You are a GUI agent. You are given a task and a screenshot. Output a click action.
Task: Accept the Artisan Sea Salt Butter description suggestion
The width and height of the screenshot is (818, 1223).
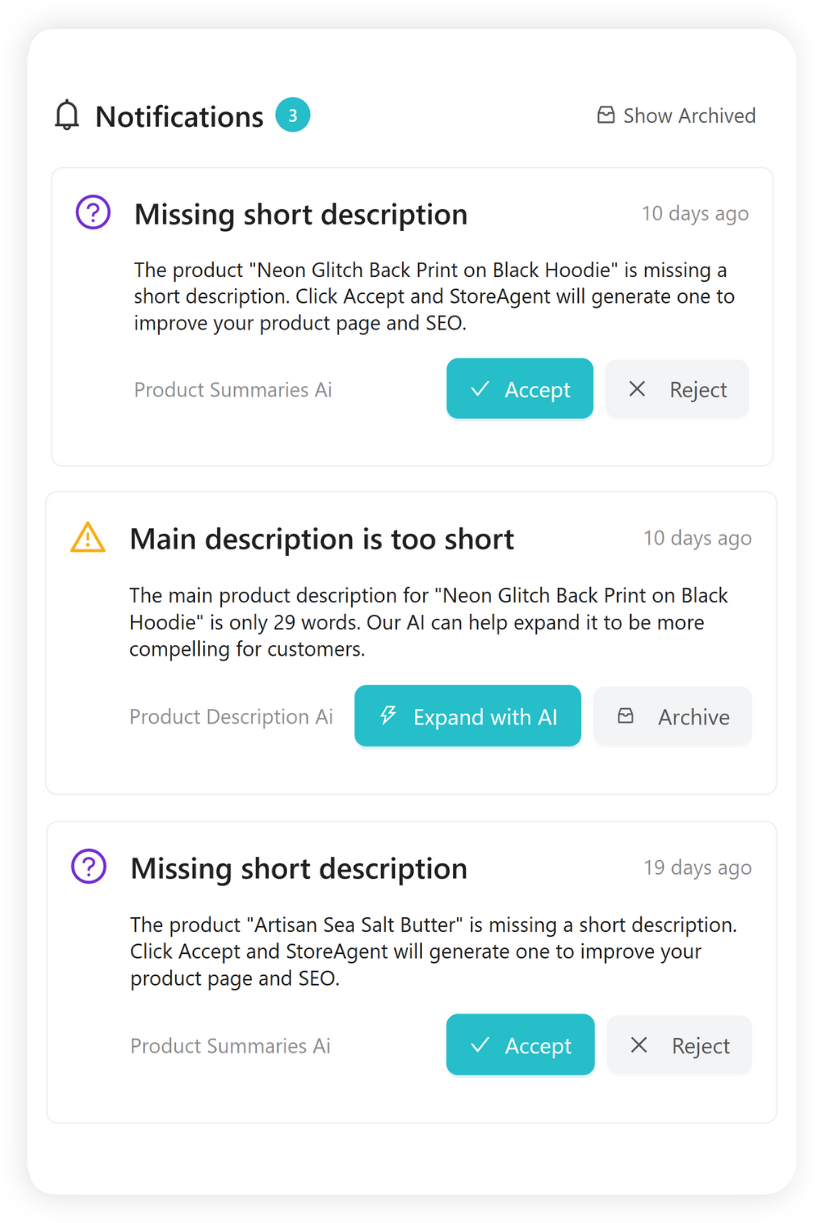520,1045
